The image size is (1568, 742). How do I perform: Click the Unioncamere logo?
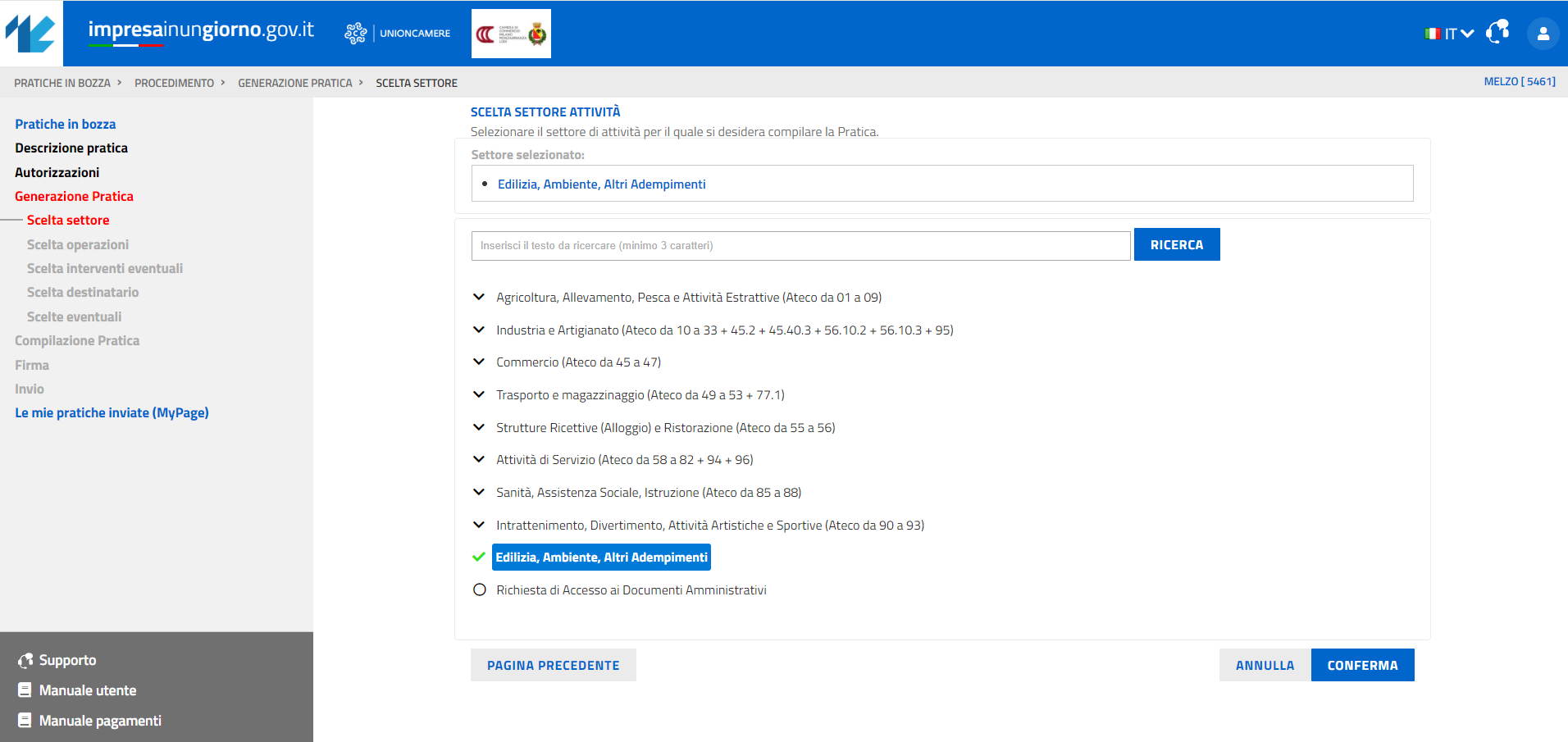tap(398, 34)
